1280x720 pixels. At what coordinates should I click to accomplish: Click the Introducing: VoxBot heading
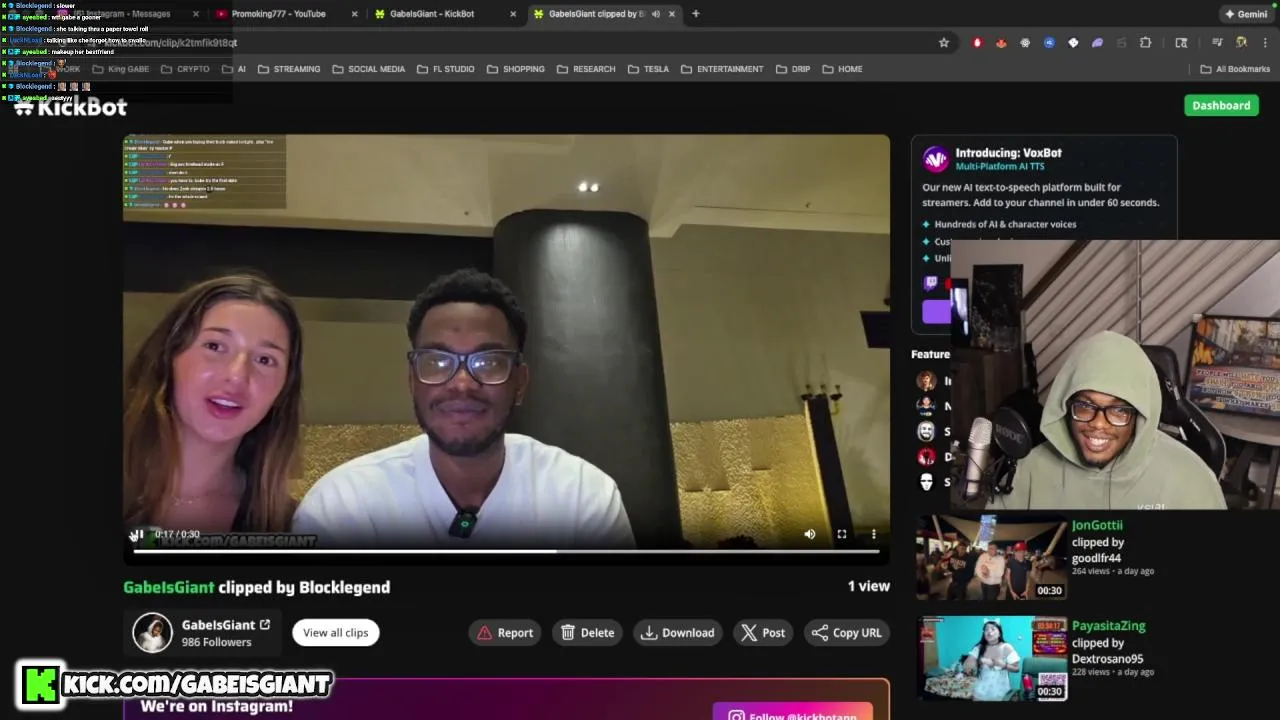[x=1008, y=153]
